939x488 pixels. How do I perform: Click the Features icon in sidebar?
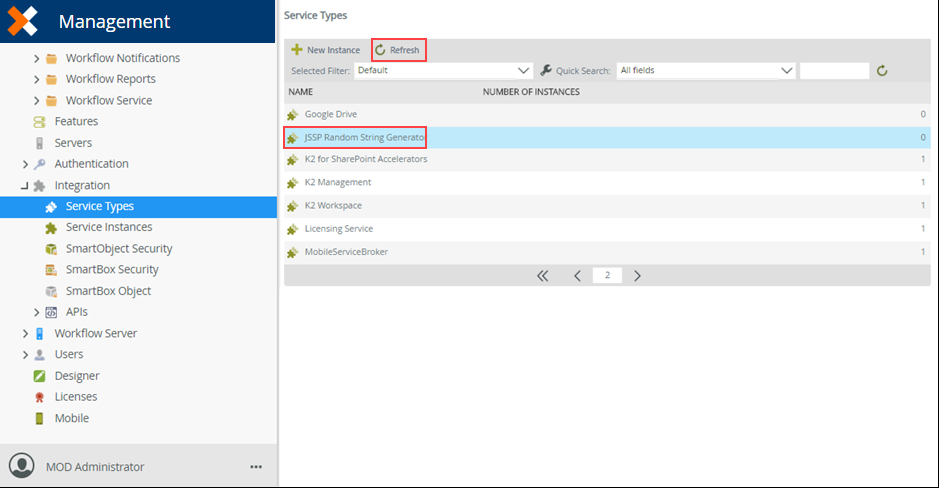[x=39, y=122]
